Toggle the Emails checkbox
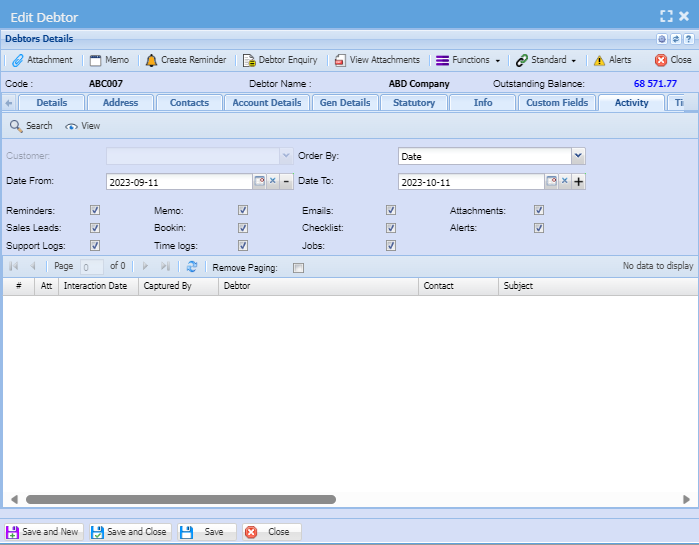Screen dimensions: 699x545 (x=391, y=211)
